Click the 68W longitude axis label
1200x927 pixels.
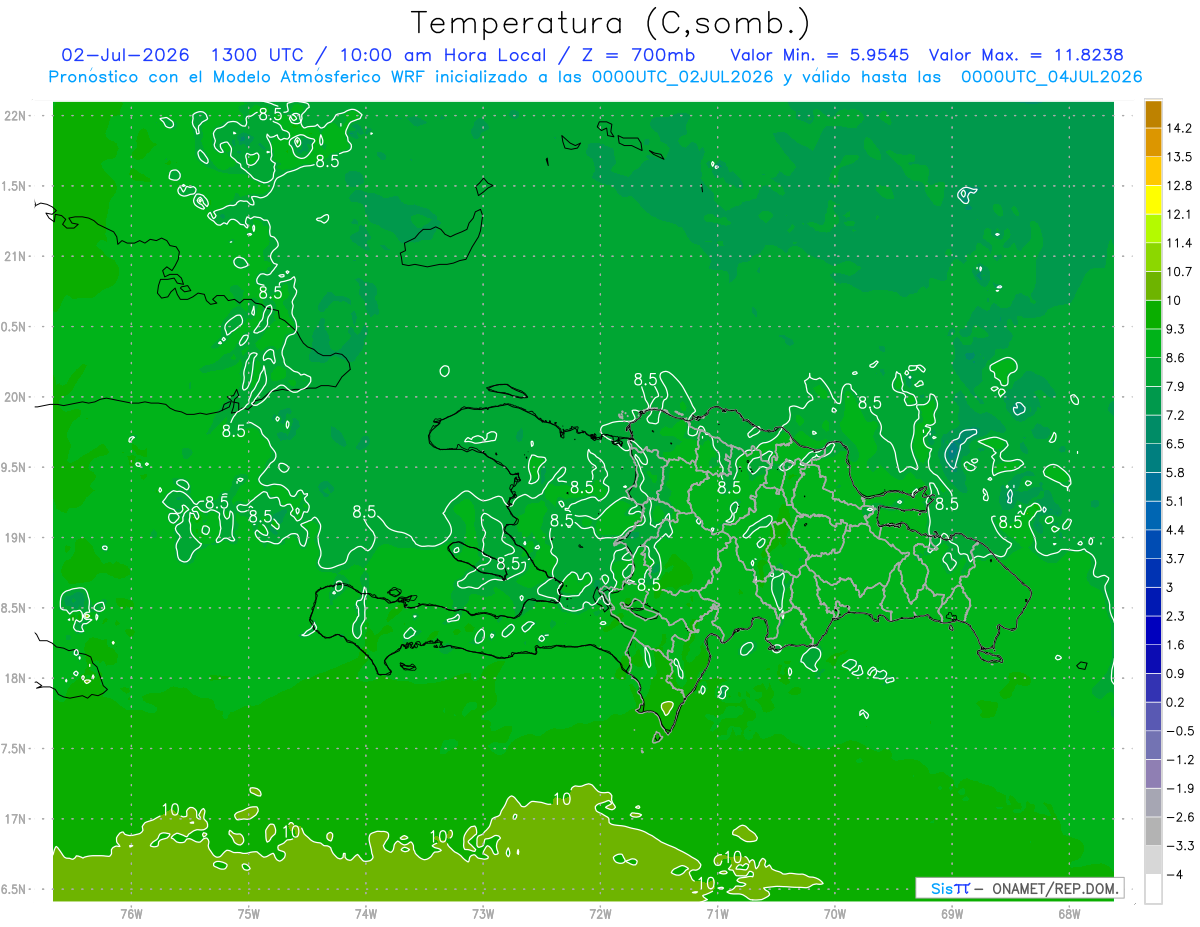pos(1069,914)
